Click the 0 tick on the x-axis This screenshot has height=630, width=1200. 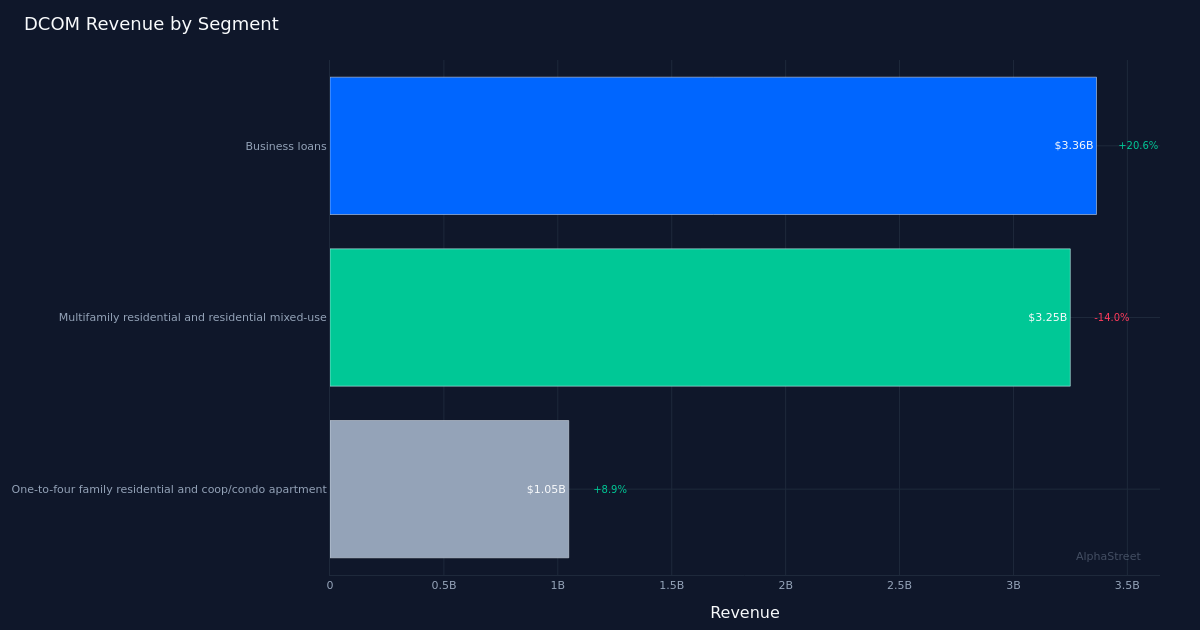pyautogui.click(x=330, y=585)
